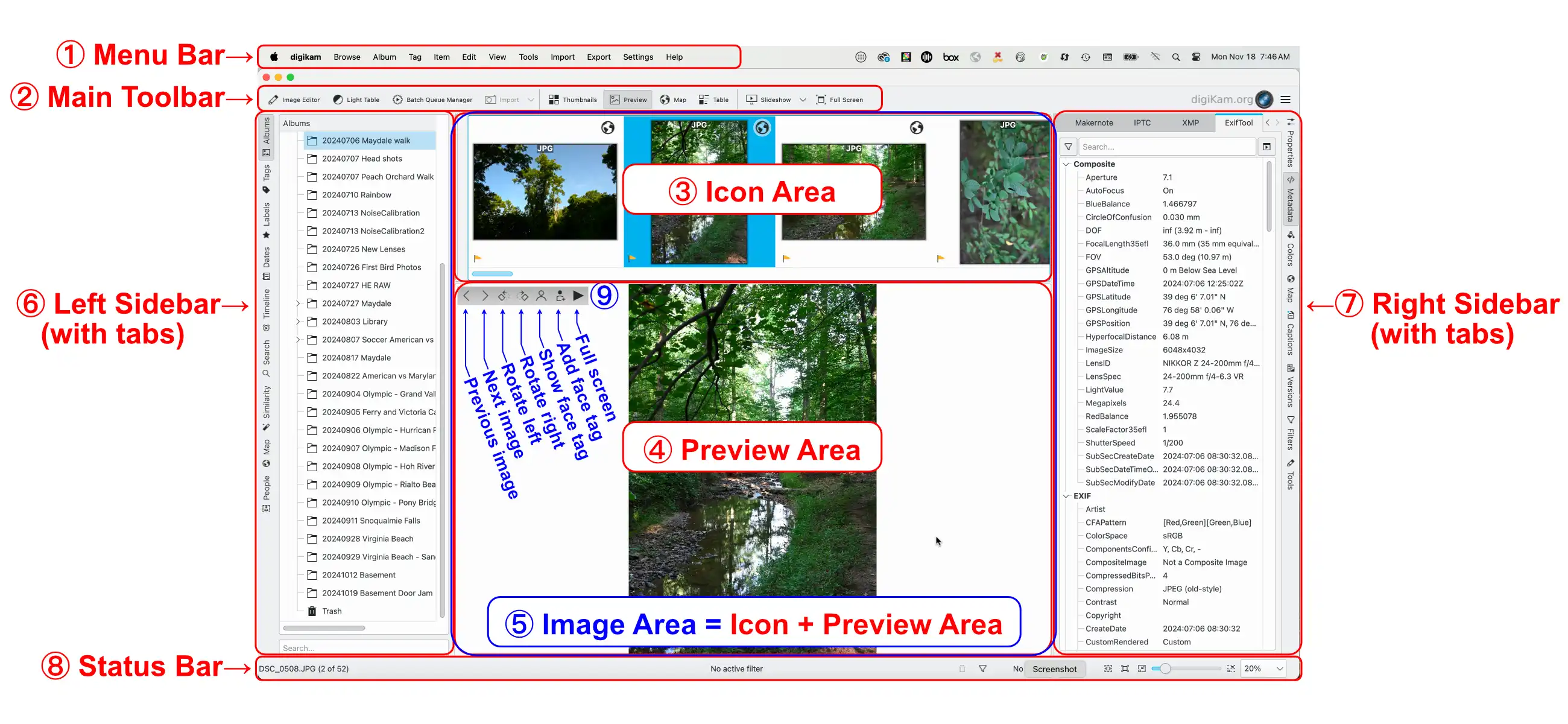
Task: Open the Image Editor tool
Action: (x=294, y=100)
